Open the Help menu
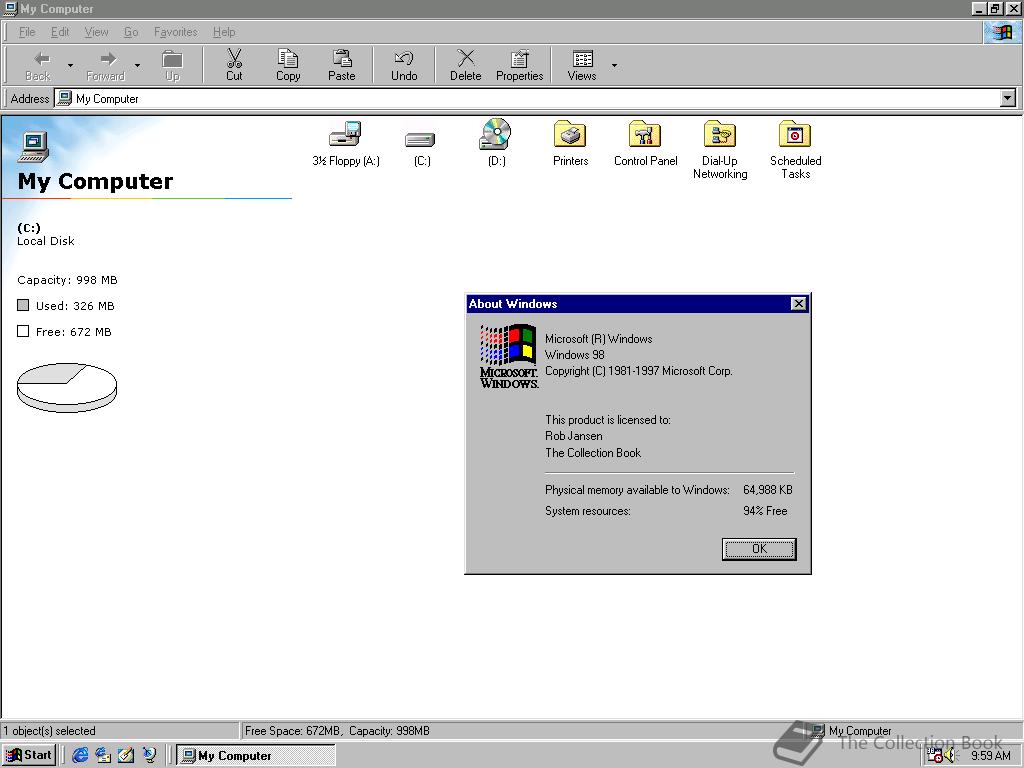1024x768 pixels. pos(224,32)
